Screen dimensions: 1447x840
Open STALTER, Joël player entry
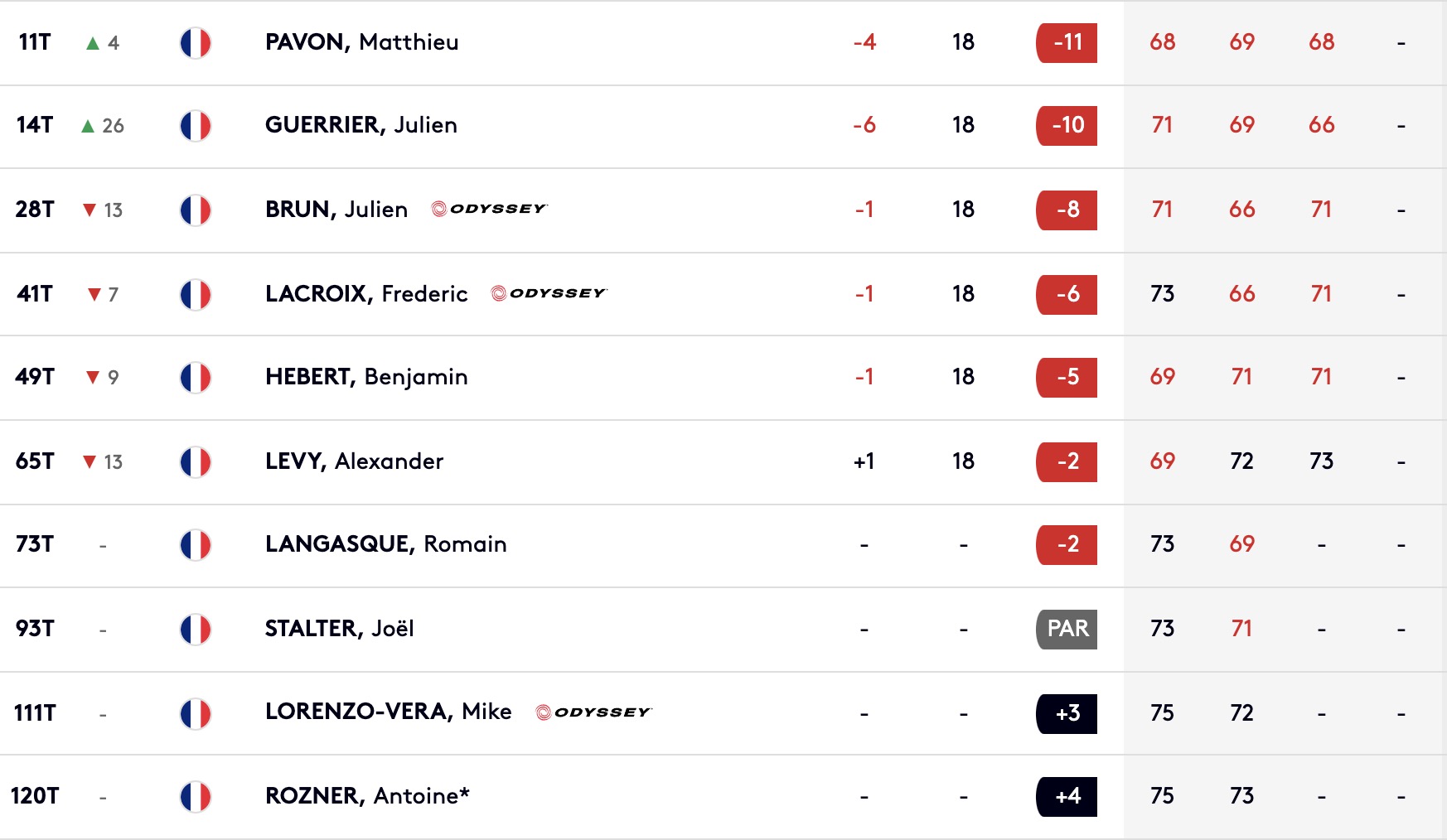(x=339, y=629)
